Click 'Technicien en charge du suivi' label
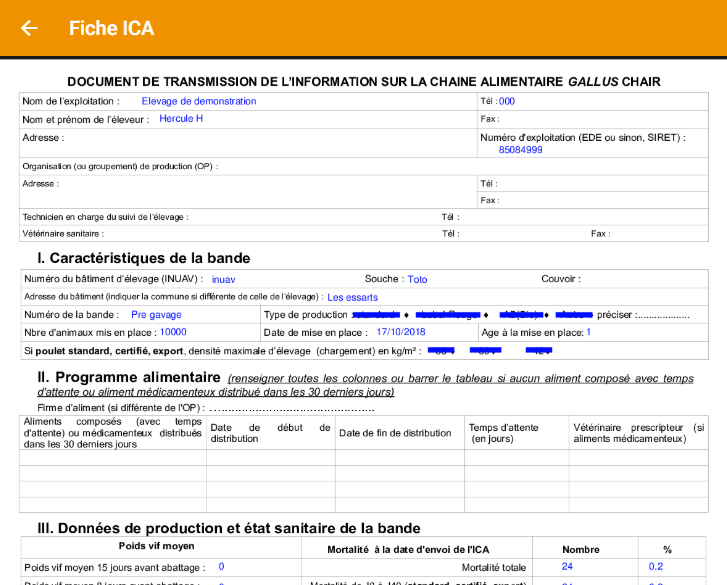727x585 pixels. (105, 217)
